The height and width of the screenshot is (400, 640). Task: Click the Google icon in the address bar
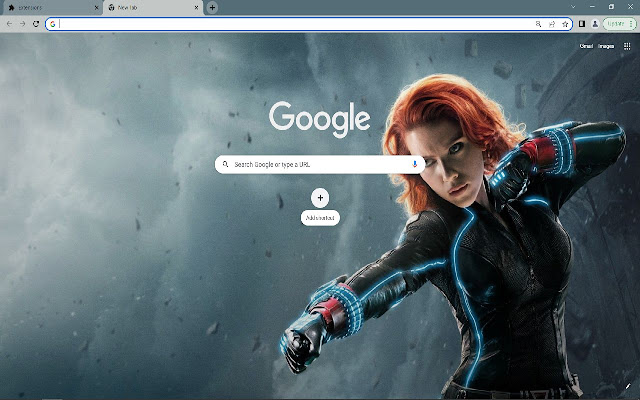[53, 24]
